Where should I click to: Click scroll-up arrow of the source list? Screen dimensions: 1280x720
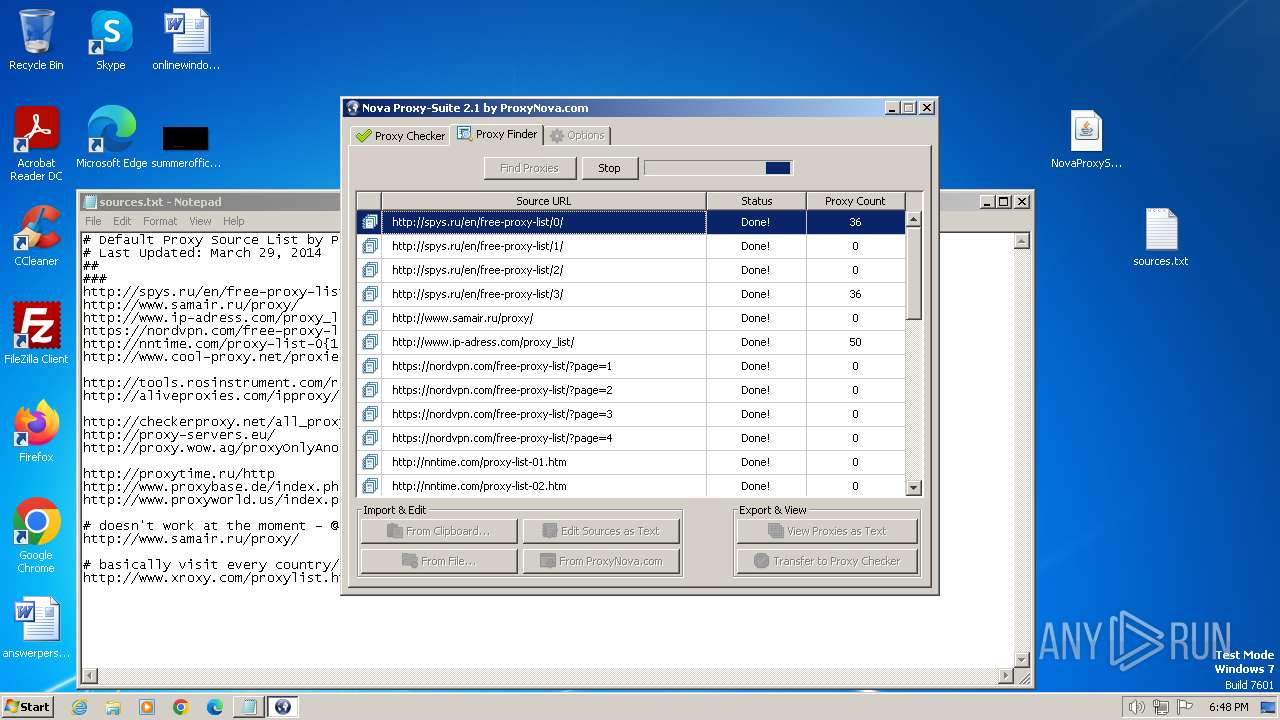click(913, 218)
